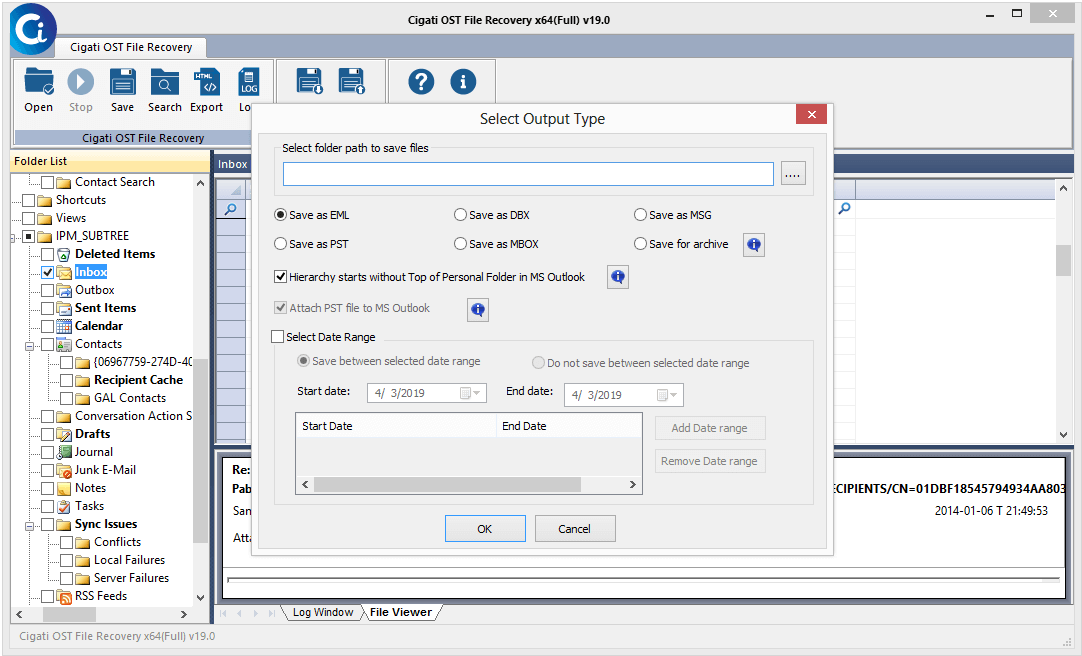
Task: Click the Deleted Items folder icon
Action: click(63, 254)
